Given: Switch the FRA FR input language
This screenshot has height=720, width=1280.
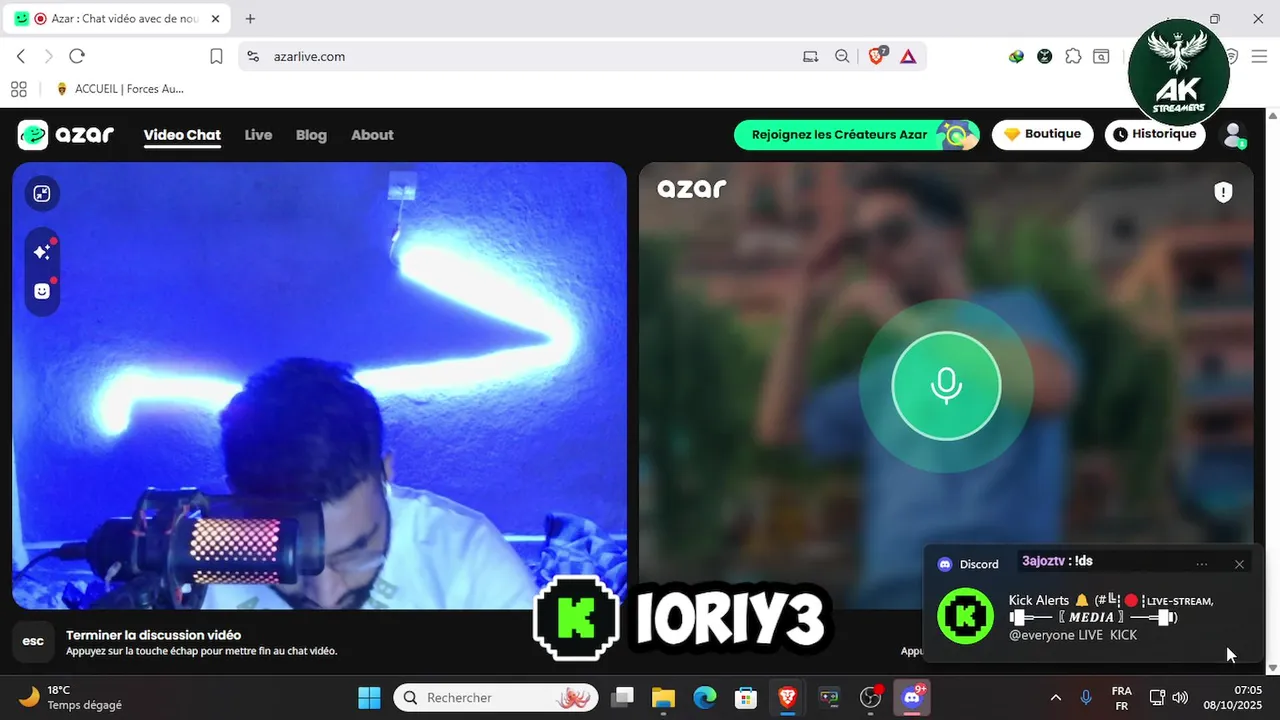Looking at the screenshot, I should point(1122,697).
